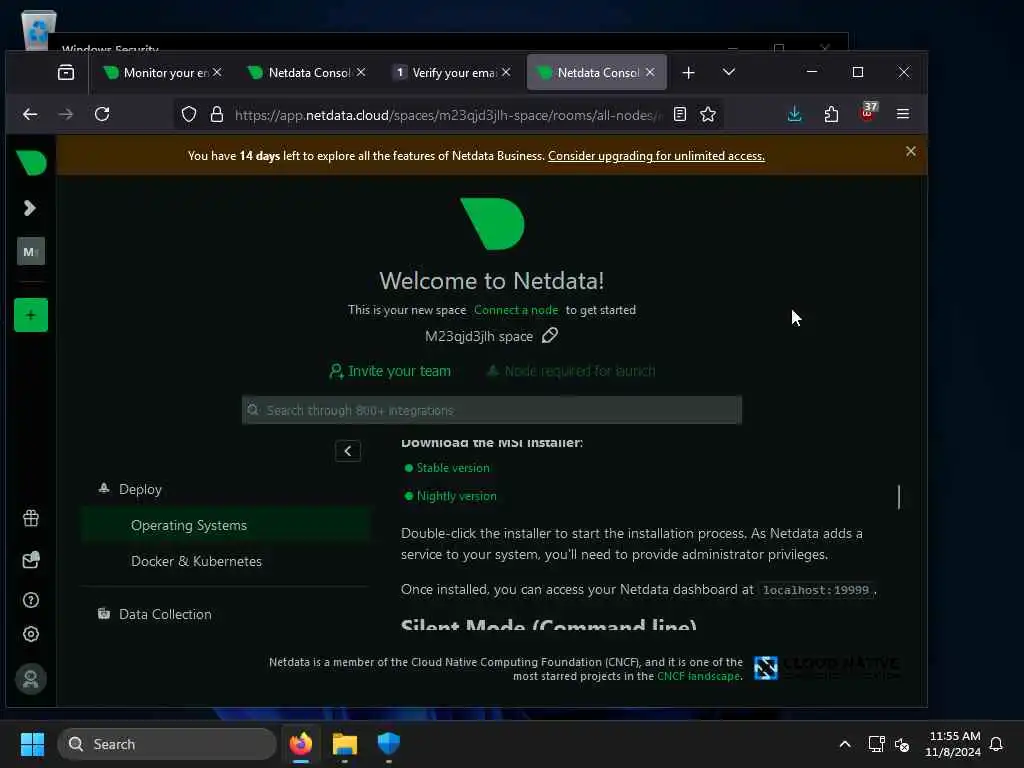1024x768 pixels.
Task: Close the Verify your email tab
Action: click(506, 72)
